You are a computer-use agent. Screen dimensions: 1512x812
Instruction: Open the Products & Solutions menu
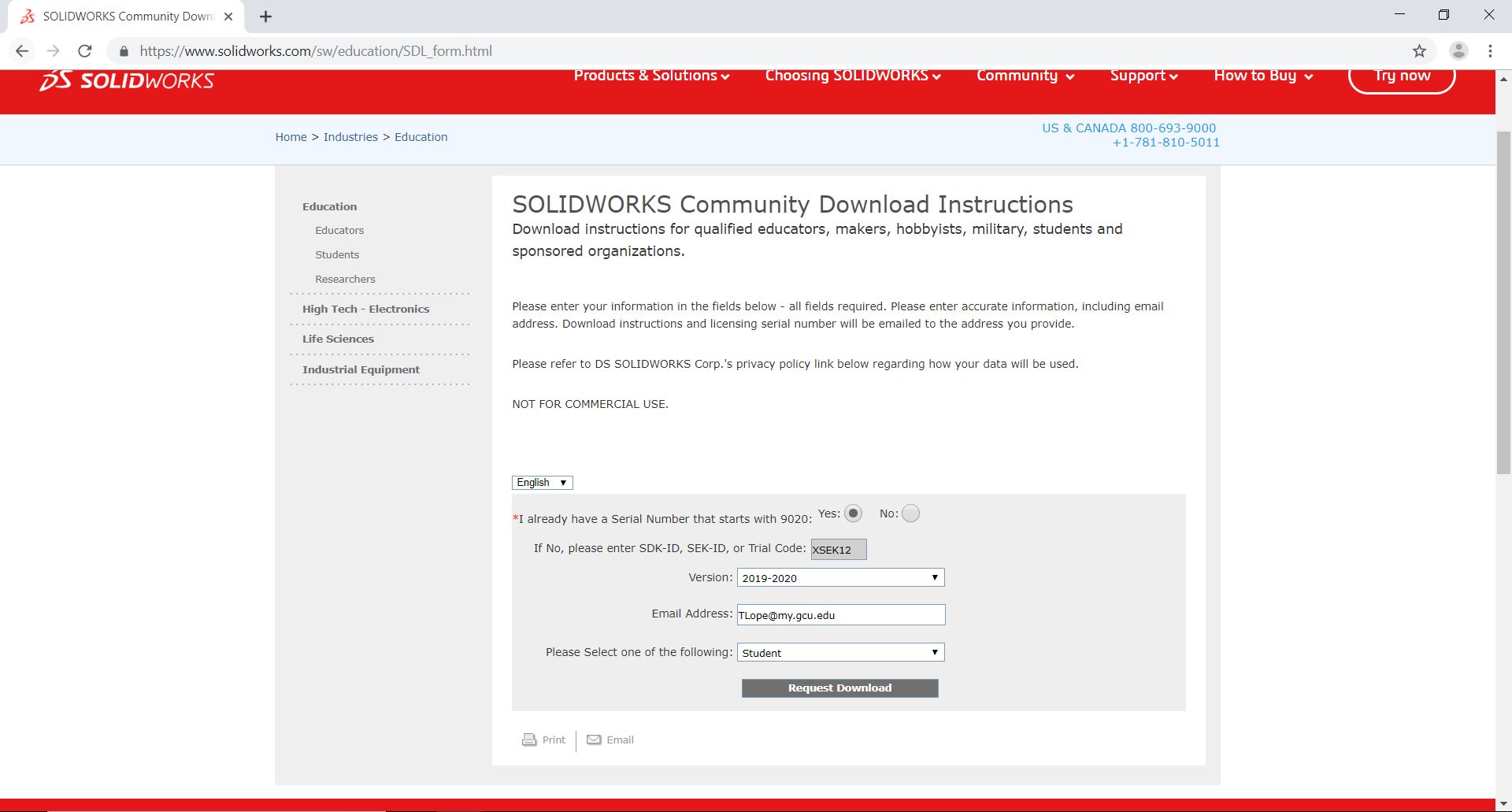(x=651, y=76)
